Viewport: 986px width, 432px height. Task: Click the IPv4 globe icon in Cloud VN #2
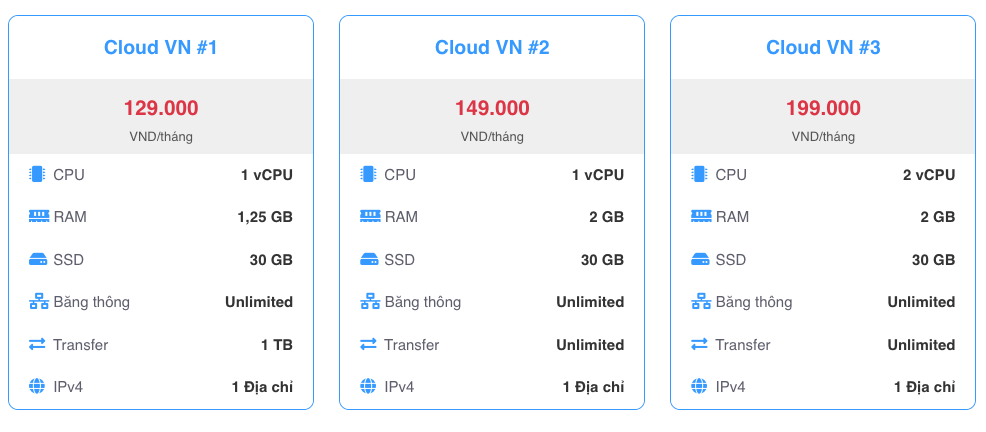pos(369,386)
